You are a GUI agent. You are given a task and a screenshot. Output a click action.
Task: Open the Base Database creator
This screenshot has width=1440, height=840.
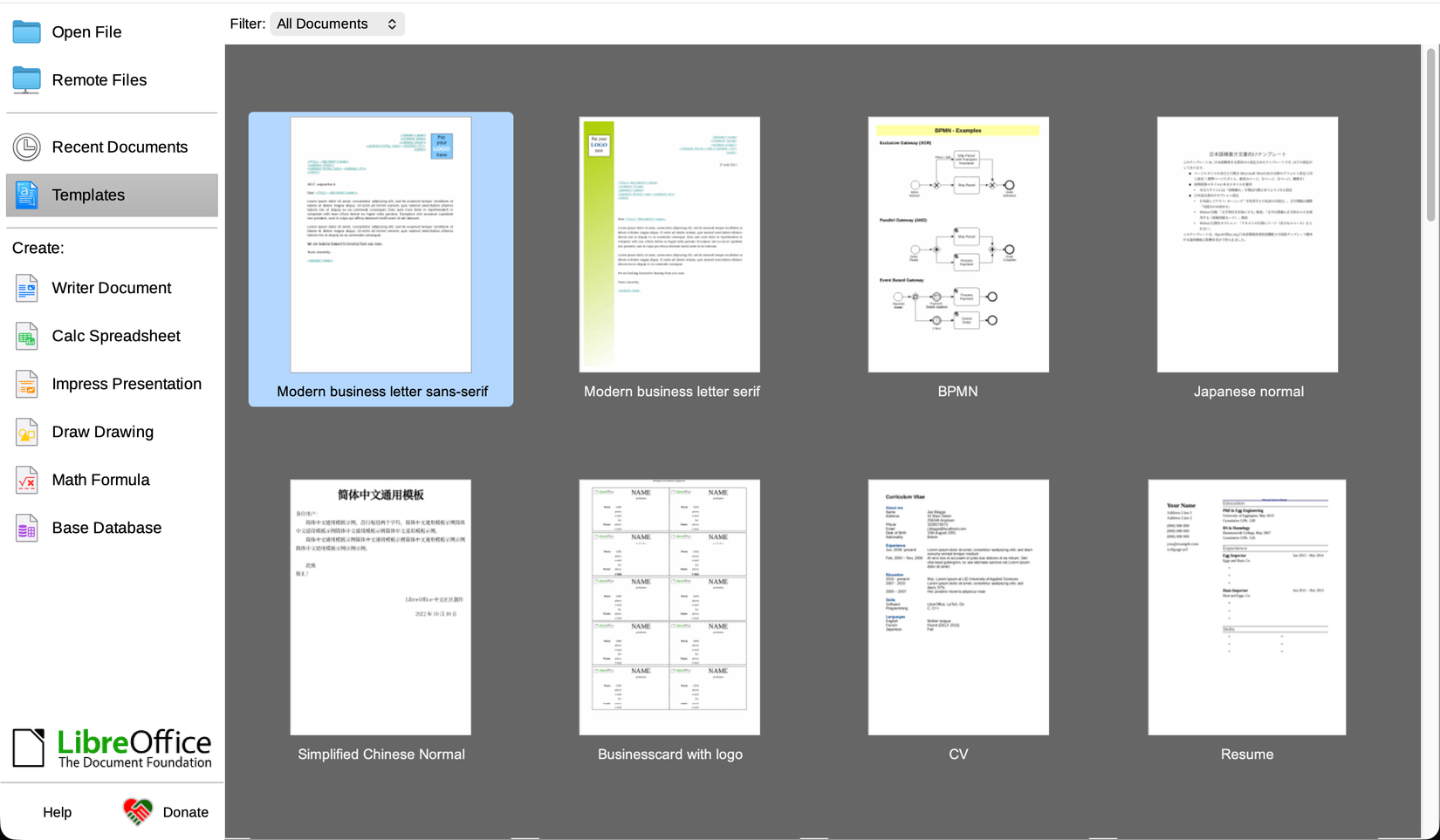pos(26,528)
